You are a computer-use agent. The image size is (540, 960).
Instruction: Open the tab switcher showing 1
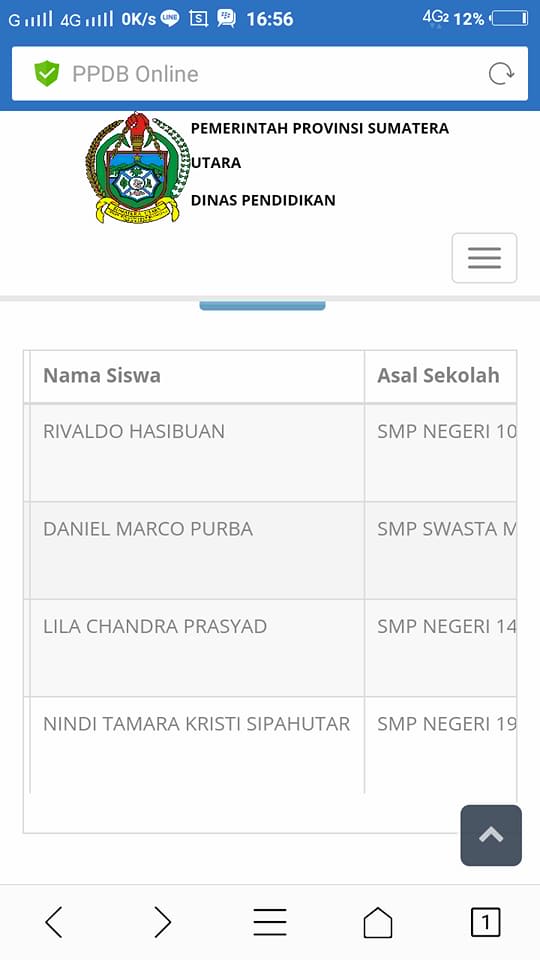(x=486, y=922)
